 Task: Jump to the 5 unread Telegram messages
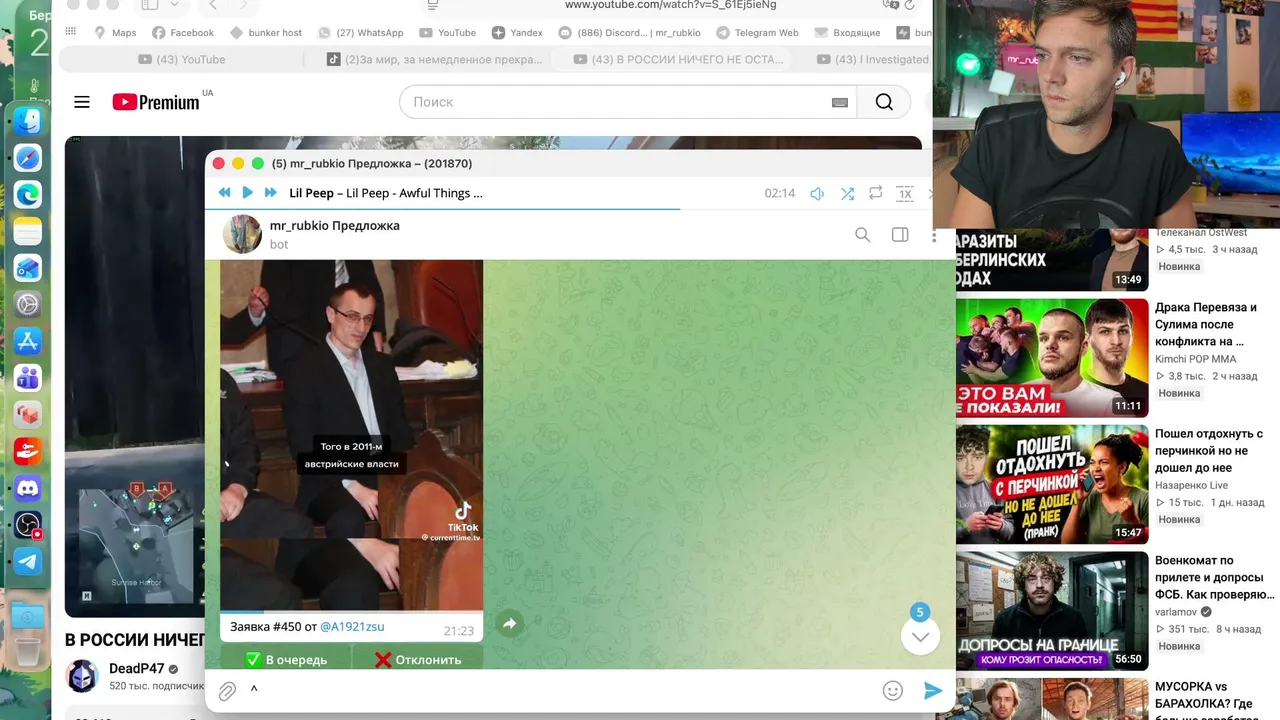coord(920,635)
